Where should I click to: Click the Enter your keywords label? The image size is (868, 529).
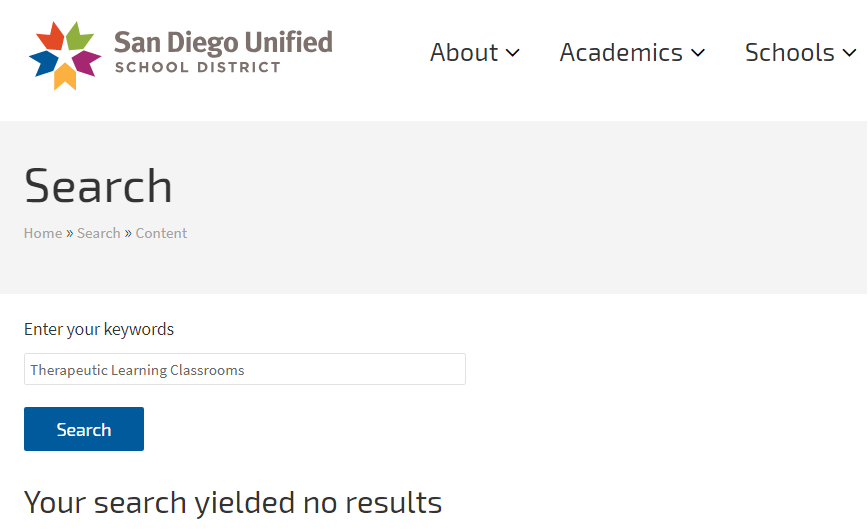coord(99,329)
